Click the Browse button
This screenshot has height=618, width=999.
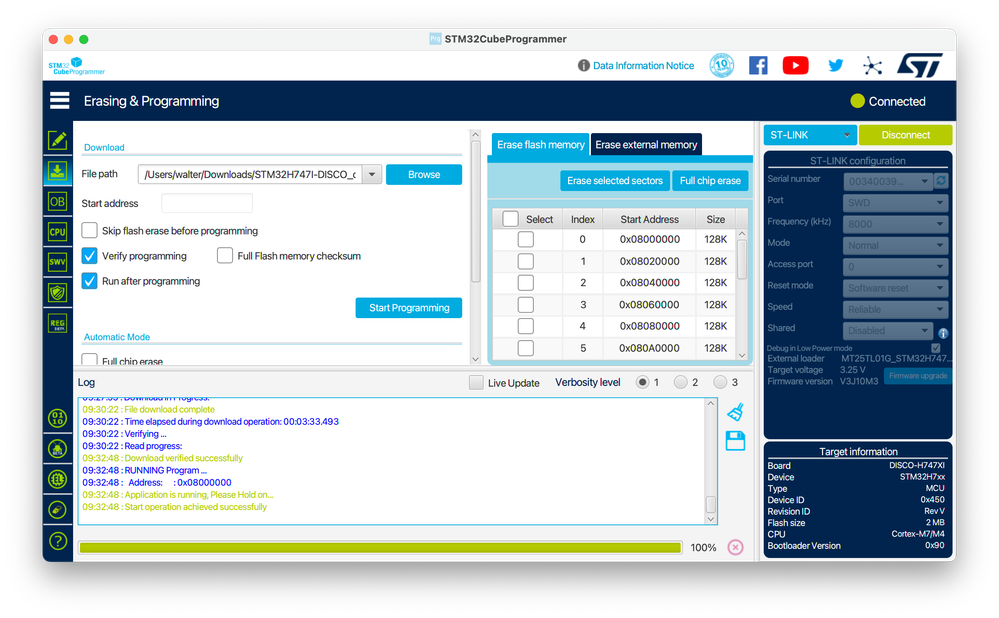coord(424,175)
